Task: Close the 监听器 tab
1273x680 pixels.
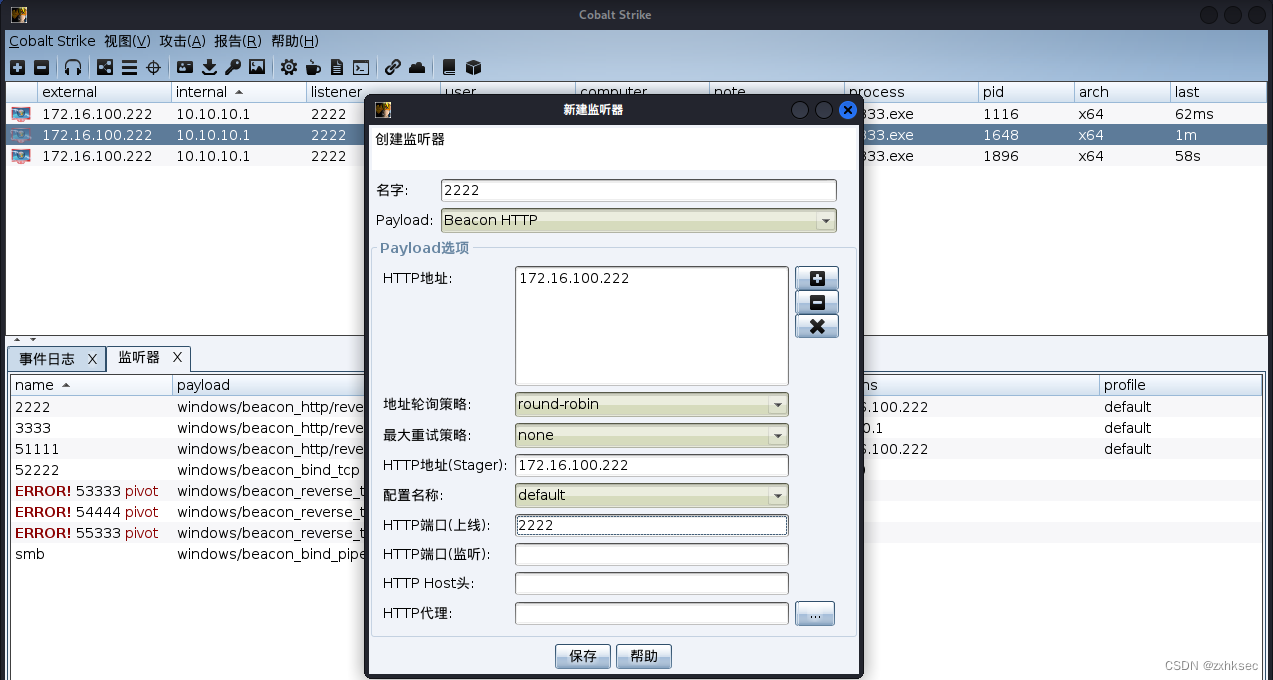Action: coord(177,357)
